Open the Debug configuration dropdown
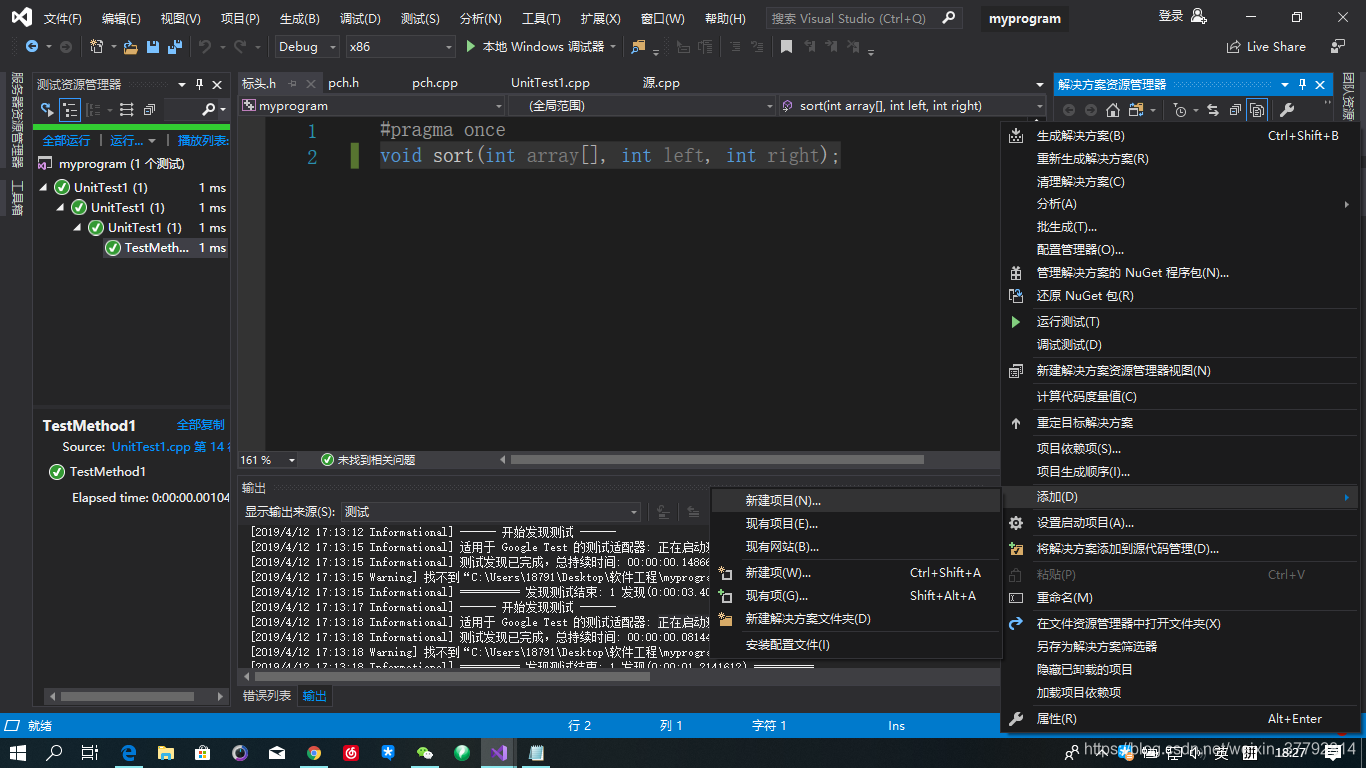The width and height of the screenshot is (1366, 768). 308,46
